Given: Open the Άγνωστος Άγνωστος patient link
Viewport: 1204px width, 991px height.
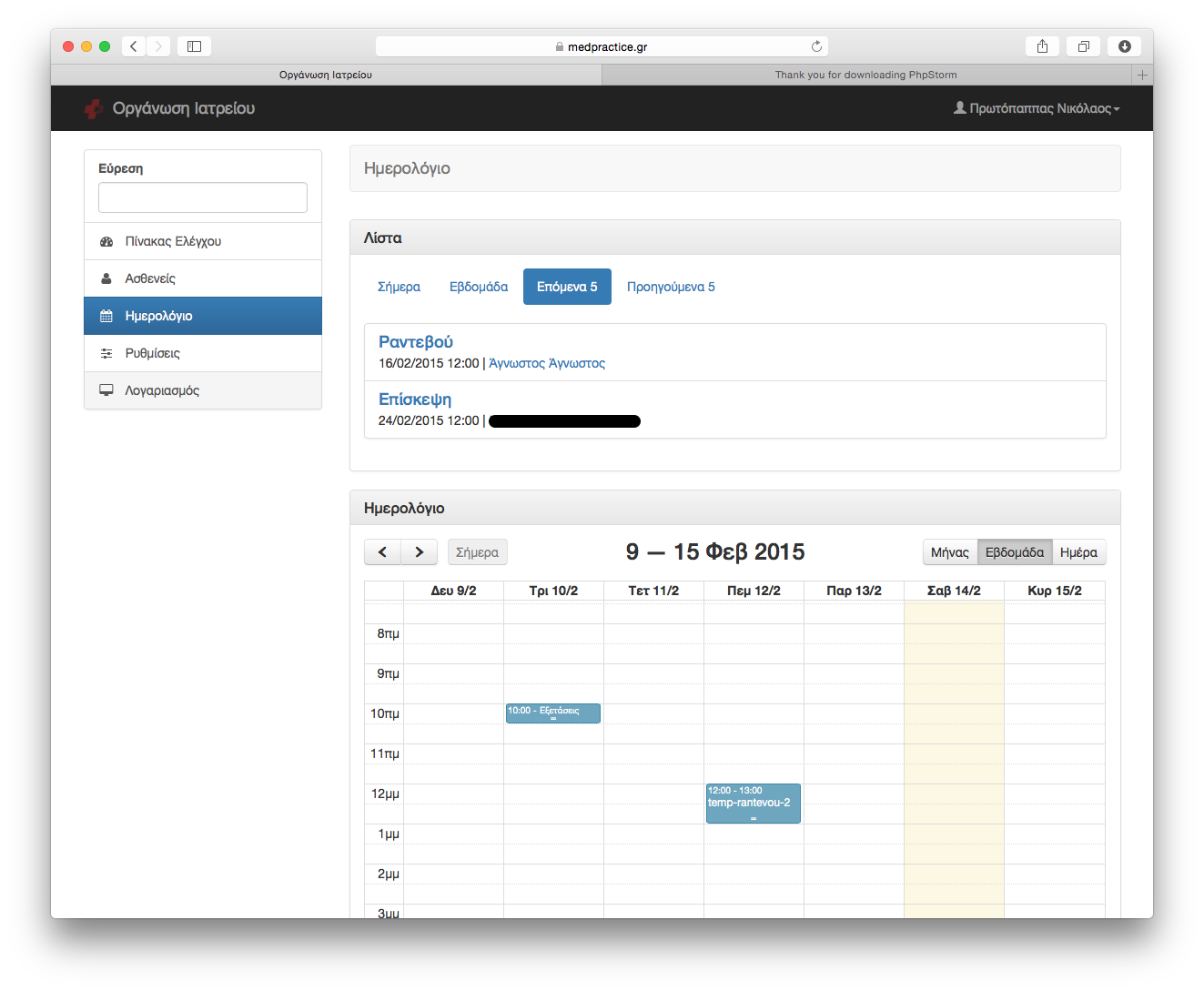Looking at the screenshot, I should click(546, 363).
